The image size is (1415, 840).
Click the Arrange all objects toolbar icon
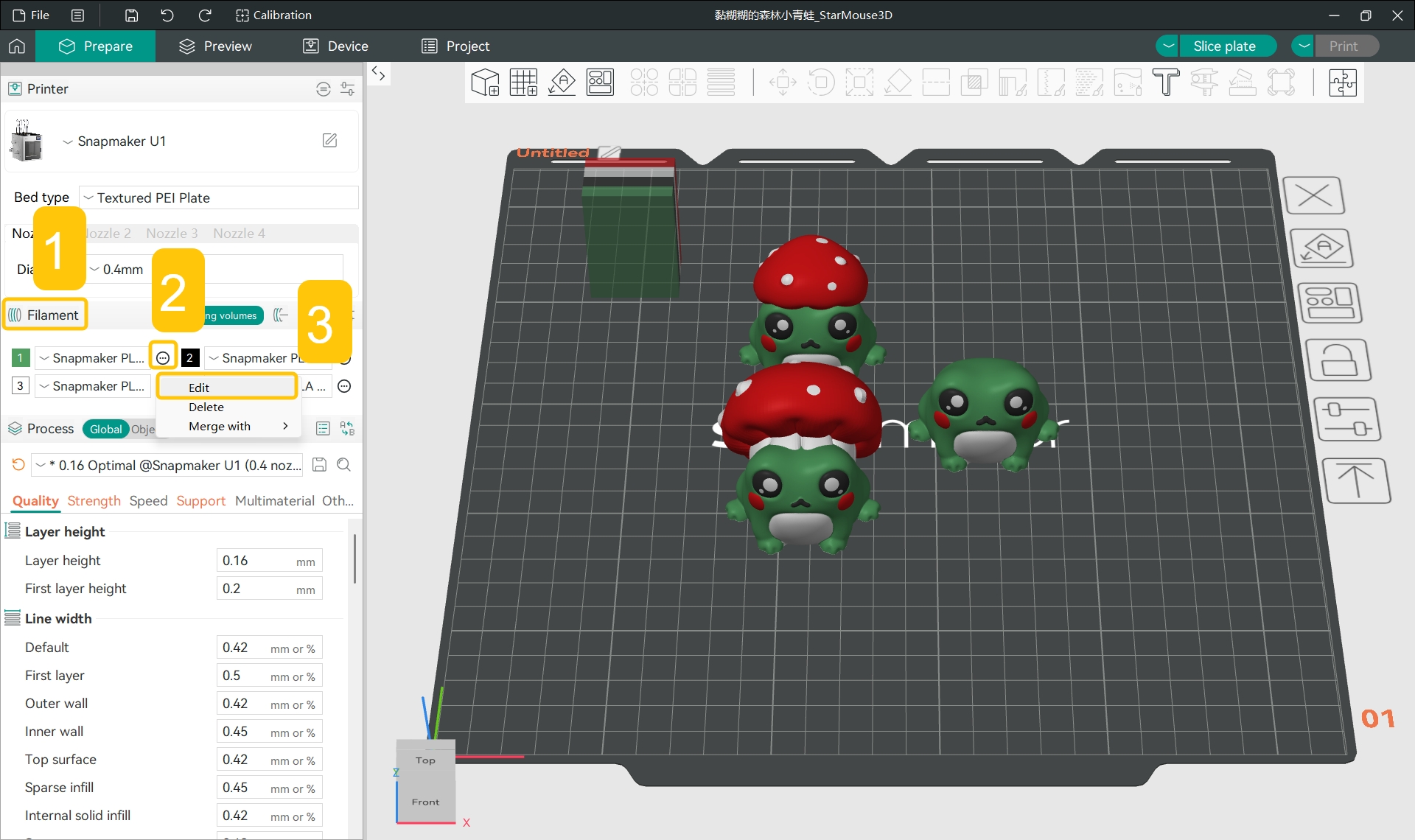600,83
